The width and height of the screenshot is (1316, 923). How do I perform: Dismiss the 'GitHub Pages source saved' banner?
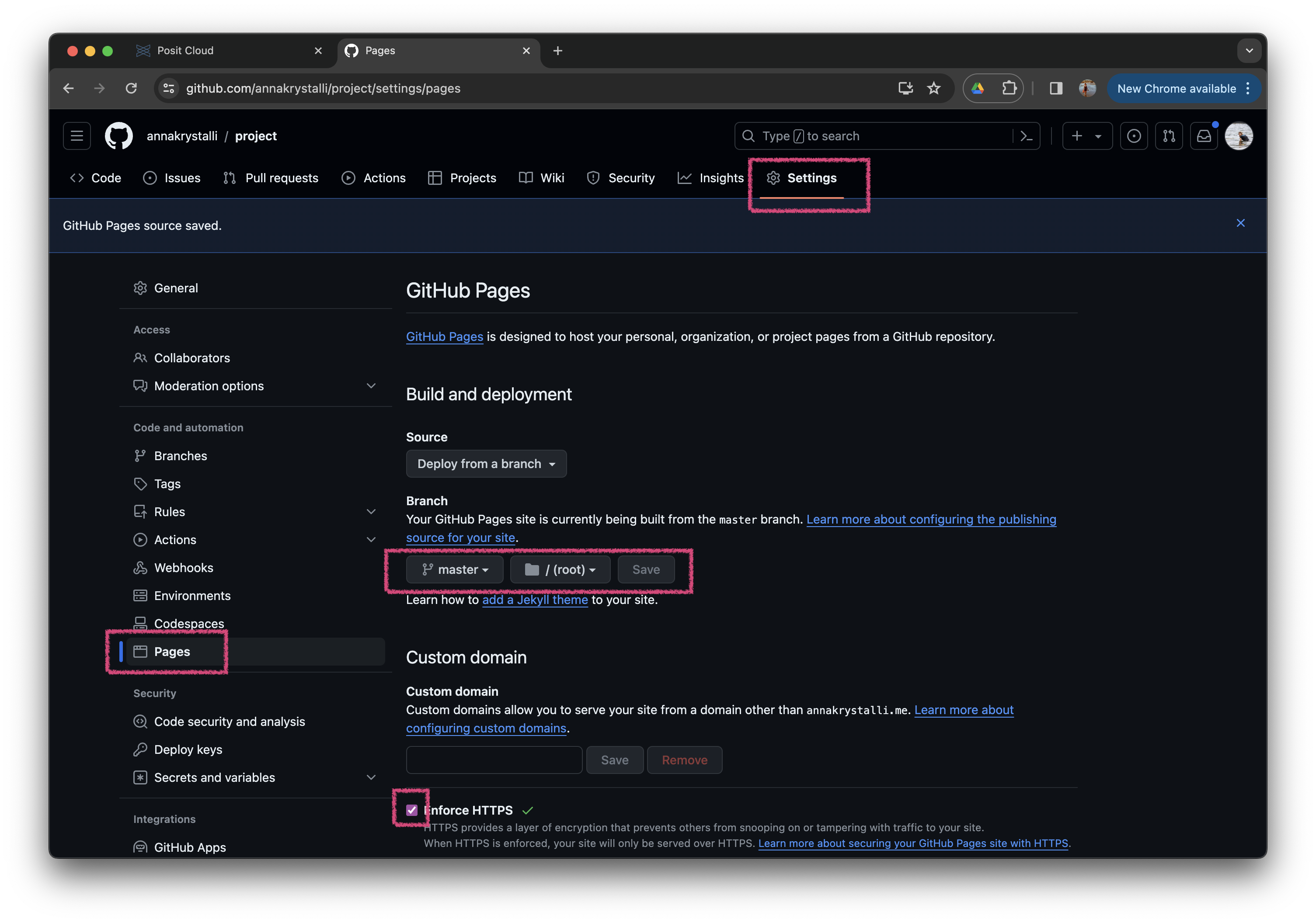(1240, 223)
